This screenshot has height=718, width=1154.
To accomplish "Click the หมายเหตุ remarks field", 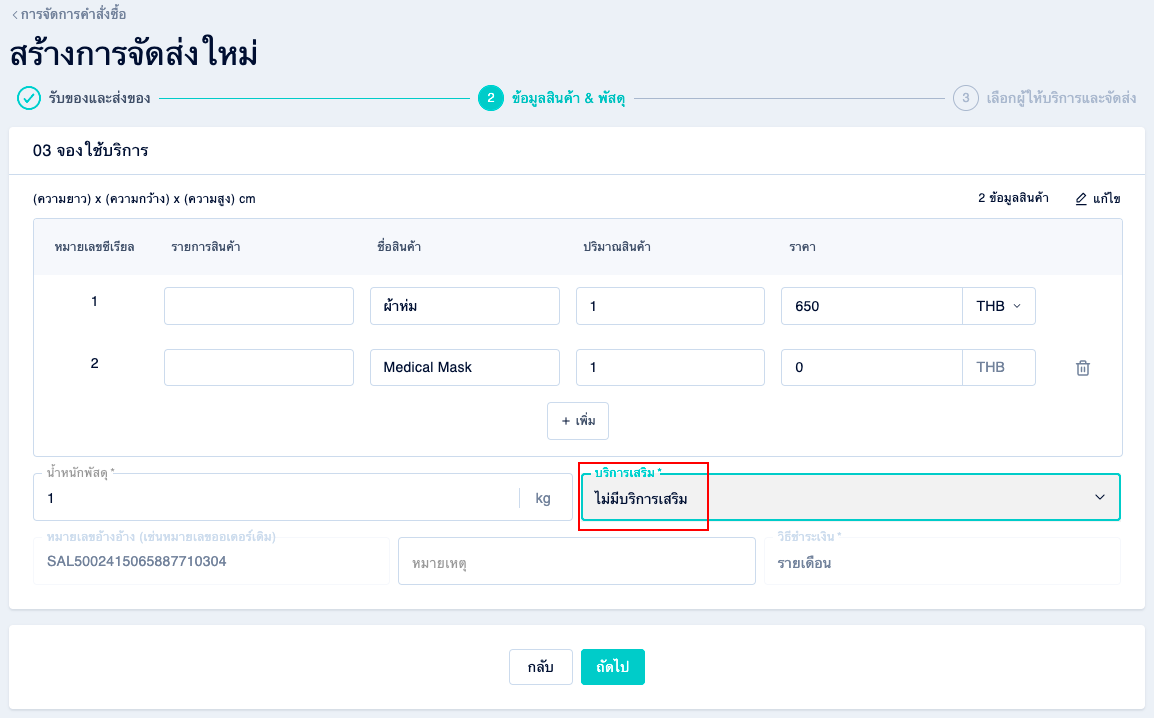I will pyautogui.click(x=577, y=561).
